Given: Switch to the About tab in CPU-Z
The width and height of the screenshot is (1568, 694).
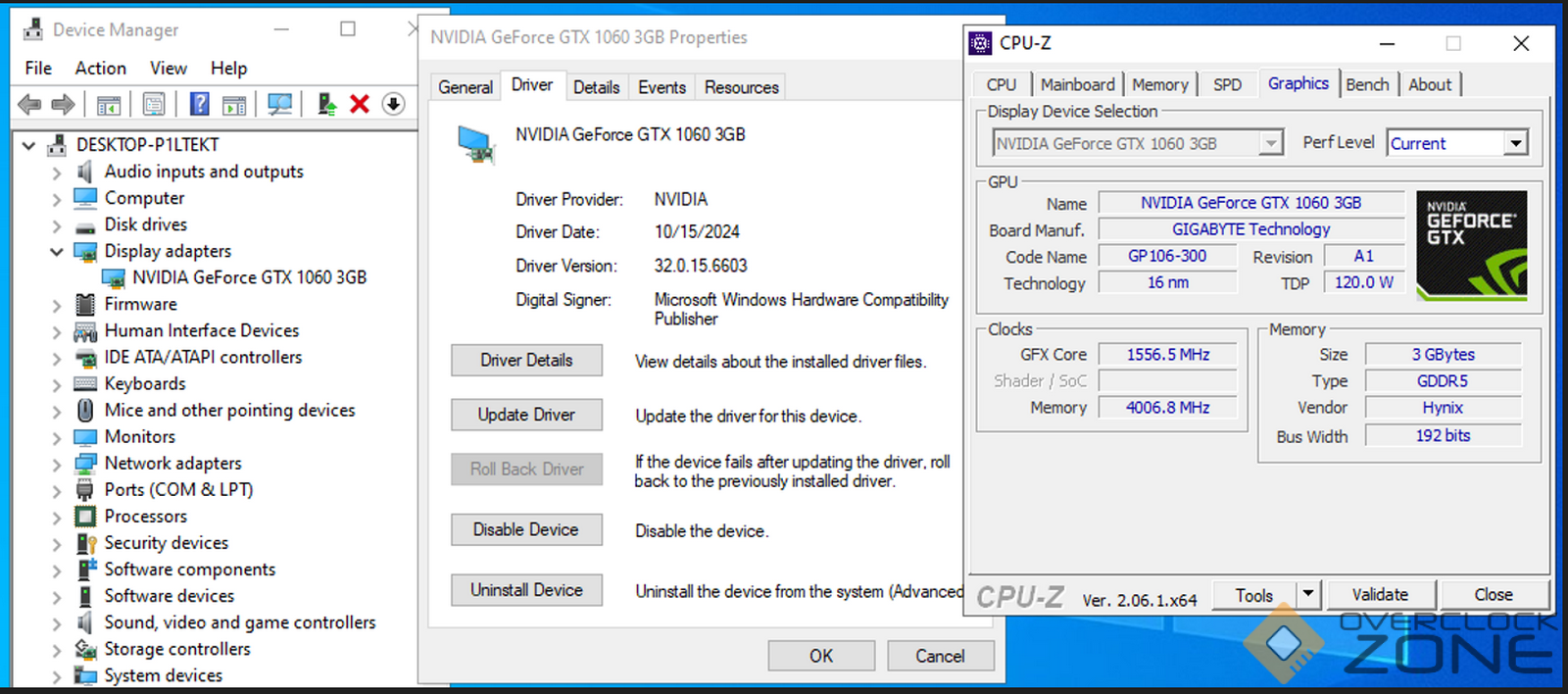Looking at the screenshot, I should 1430,85.
